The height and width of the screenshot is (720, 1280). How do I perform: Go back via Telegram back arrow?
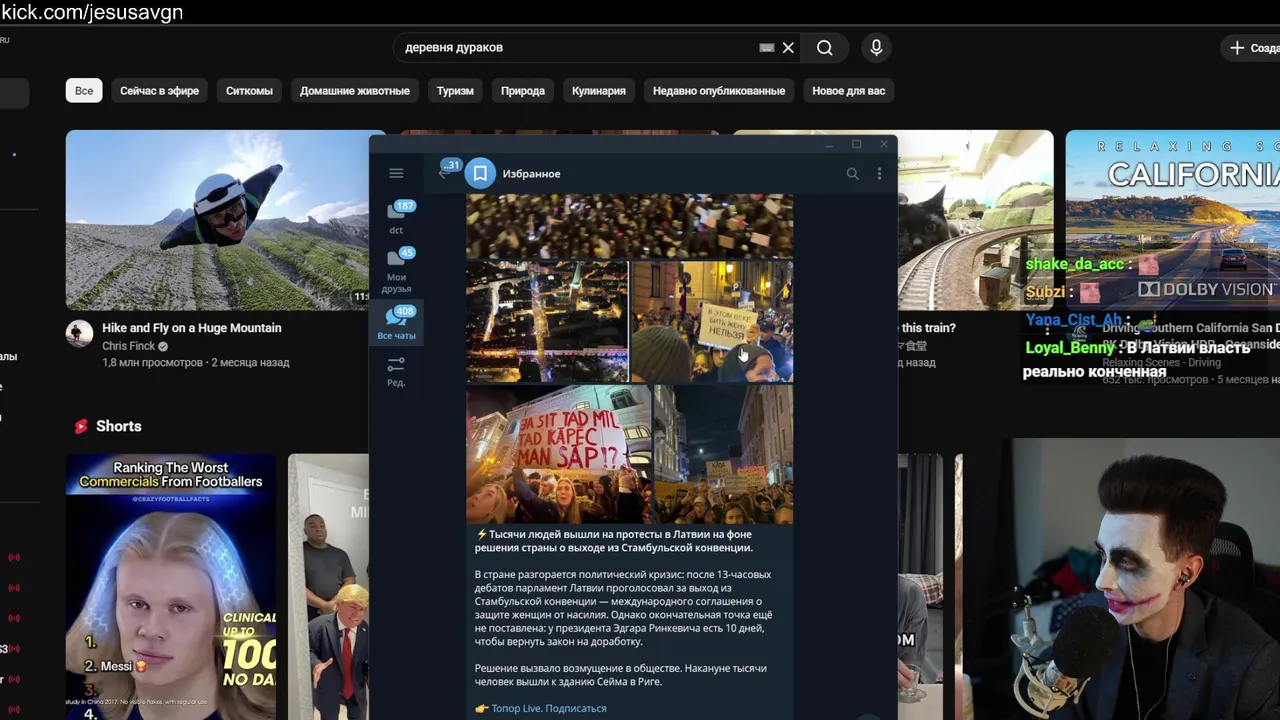pos(445,173)
